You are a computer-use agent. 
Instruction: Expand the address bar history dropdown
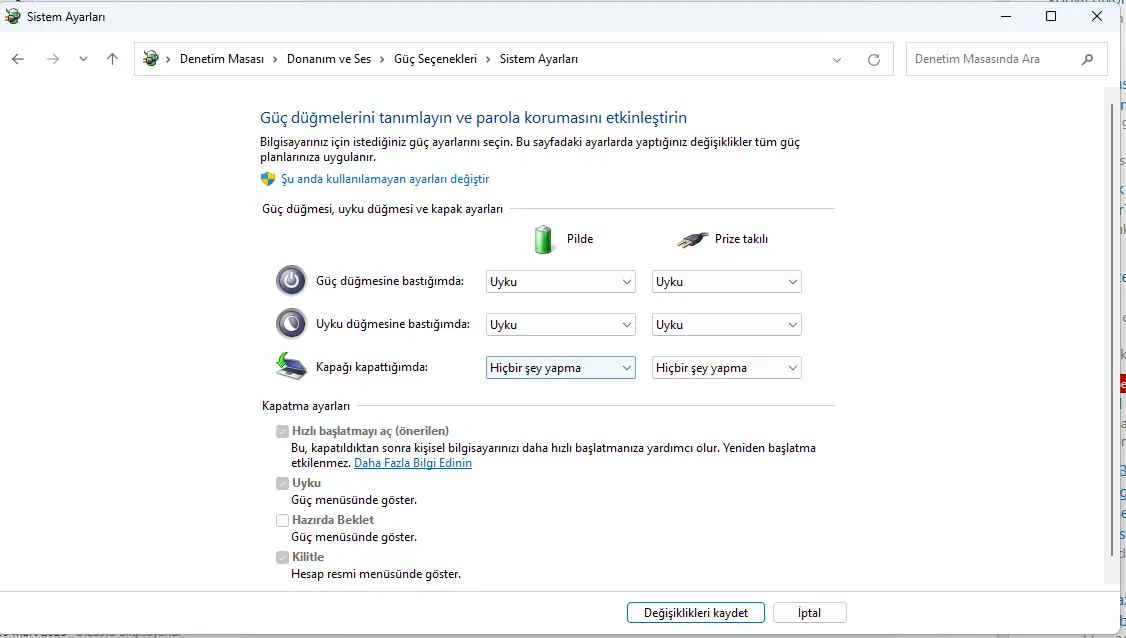coord(837,60)
